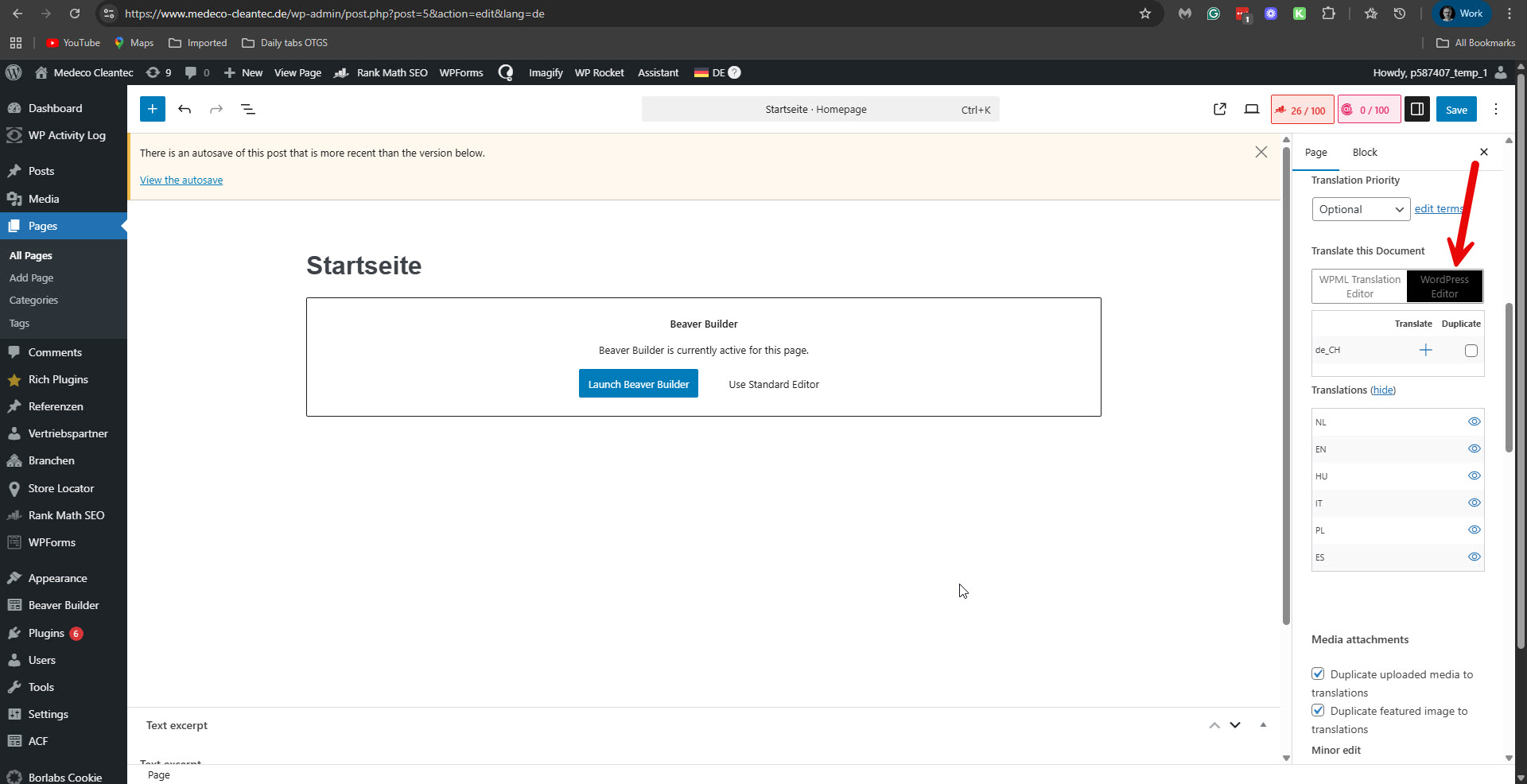Open the View the autosave link
The width and height of the screenshot is (1527, 784).
181,180
